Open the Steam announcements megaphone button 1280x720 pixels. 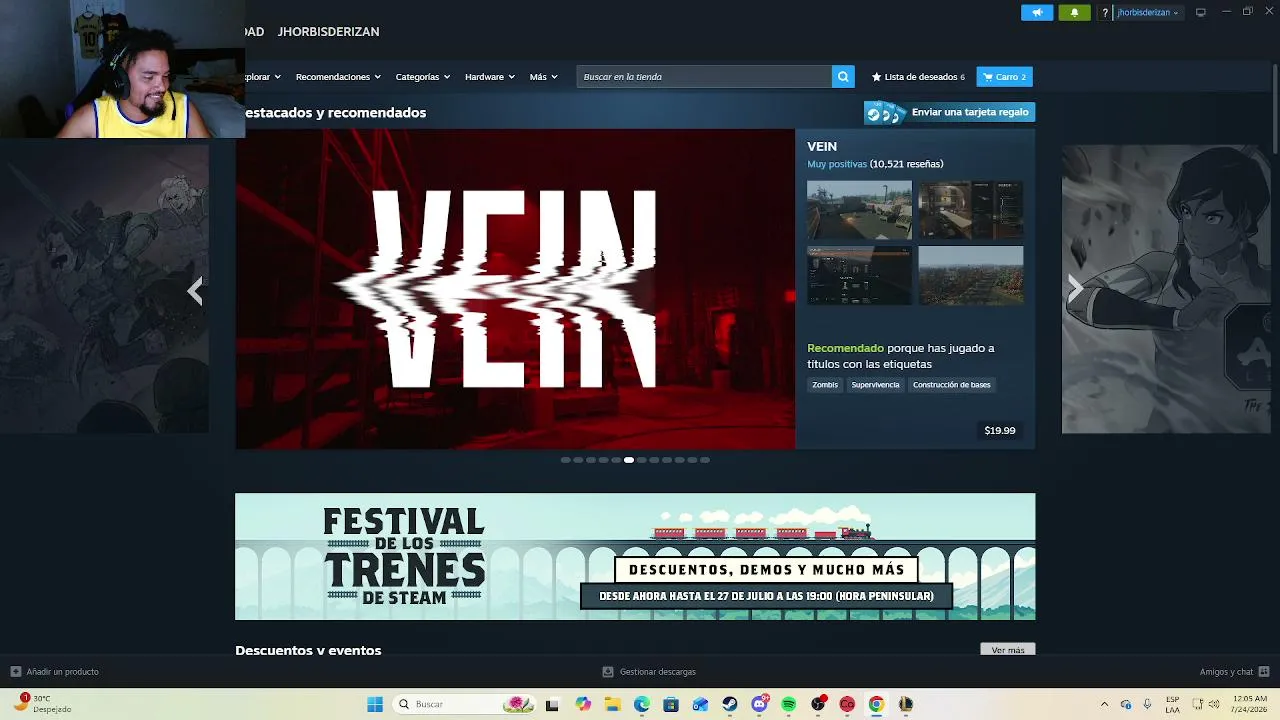tap(1037, 12)
